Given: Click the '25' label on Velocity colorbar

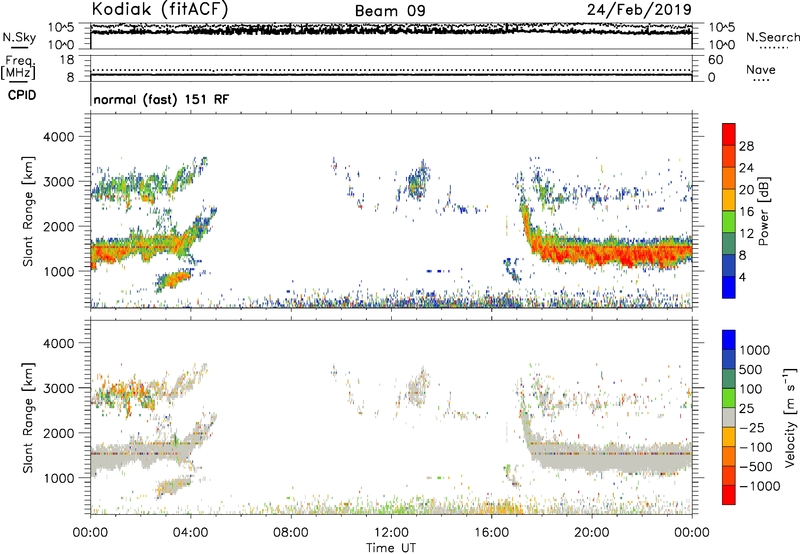Looking at the screenshot, I should tap(747, 409).
